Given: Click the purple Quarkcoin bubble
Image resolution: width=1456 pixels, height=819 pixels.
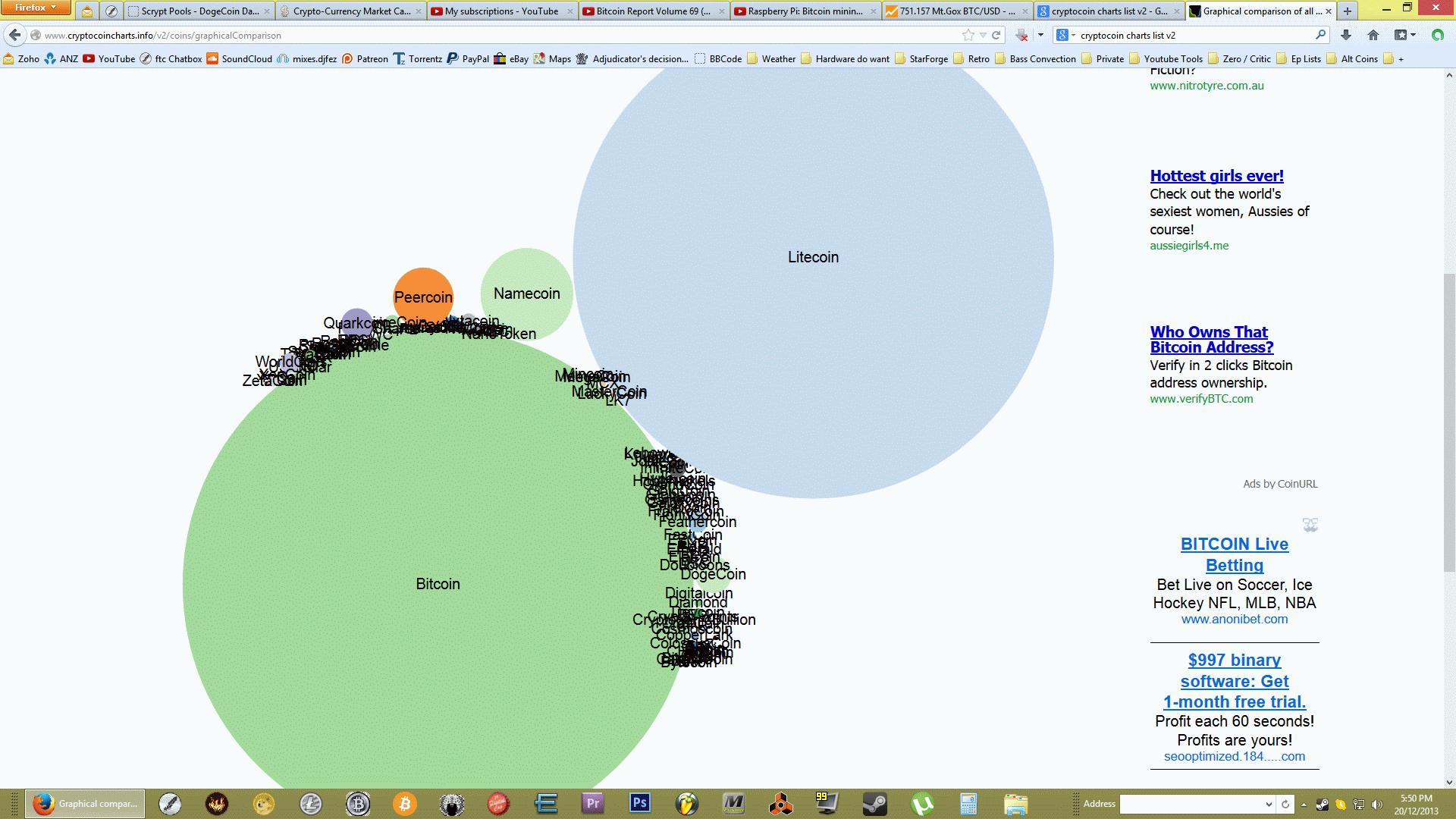Looking at the screenshot, I should (x=356, y=324).
